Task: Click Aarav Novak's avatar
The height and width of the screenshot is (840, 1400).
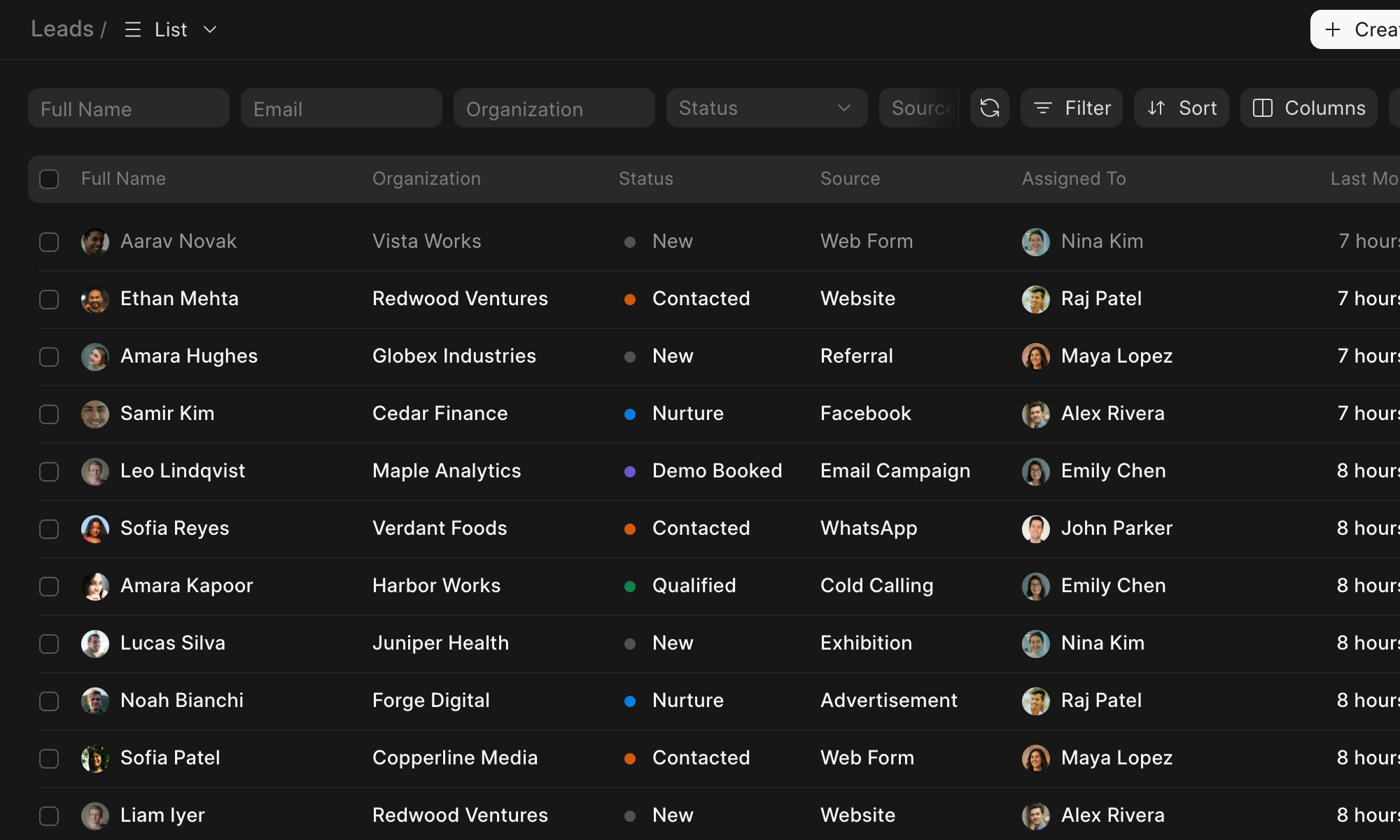Action: 95,241
